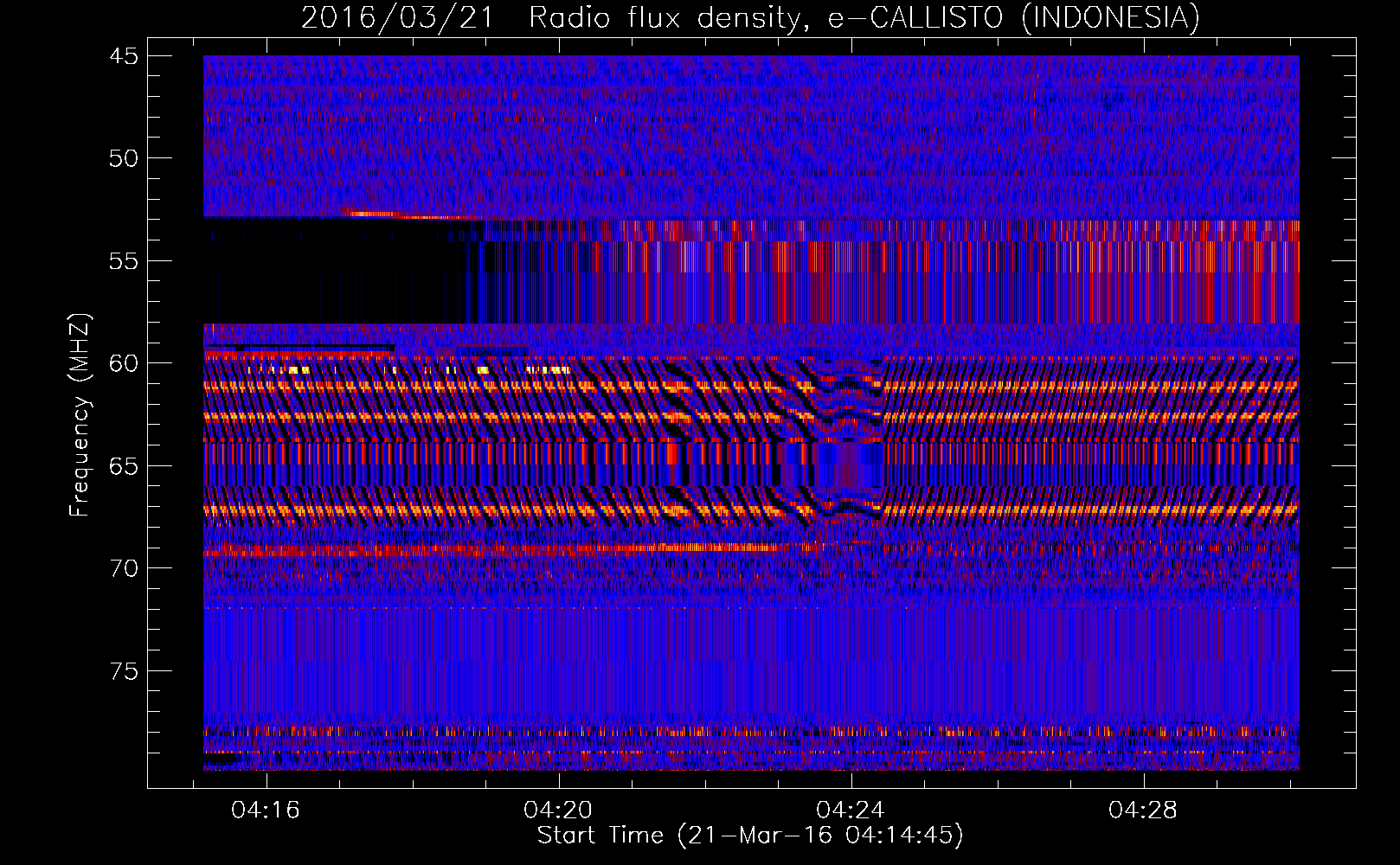
Task: Click the 55 frequency tick label
Action: click(123, 261)
